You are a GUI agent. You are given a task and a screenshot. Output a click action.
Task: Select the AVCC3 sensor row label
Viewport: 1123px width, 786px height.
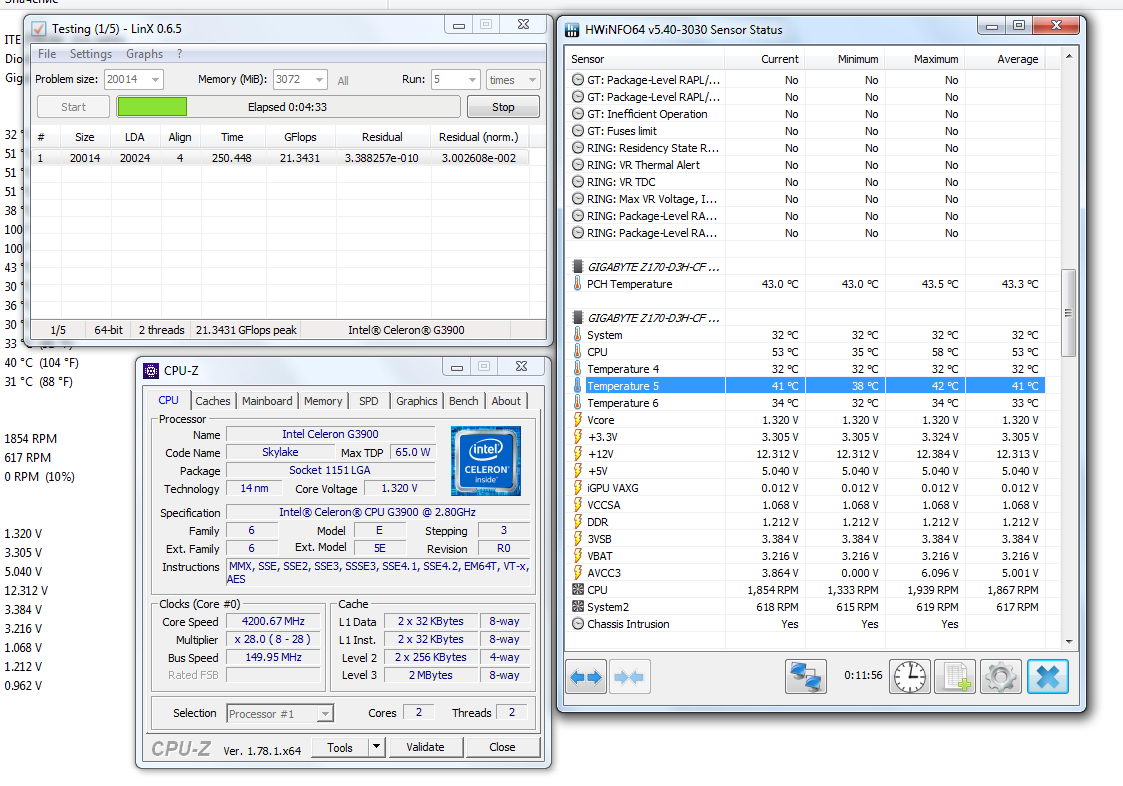604,572
